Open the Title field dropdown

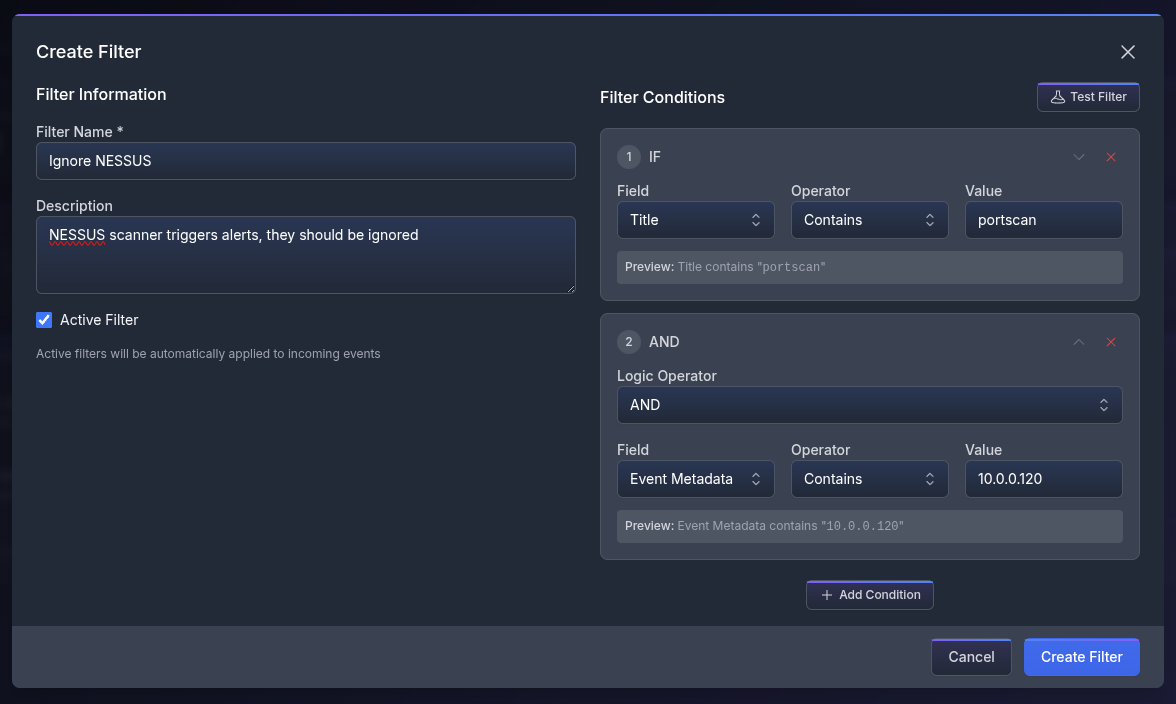pyautogui.click(x=695, y=220)
